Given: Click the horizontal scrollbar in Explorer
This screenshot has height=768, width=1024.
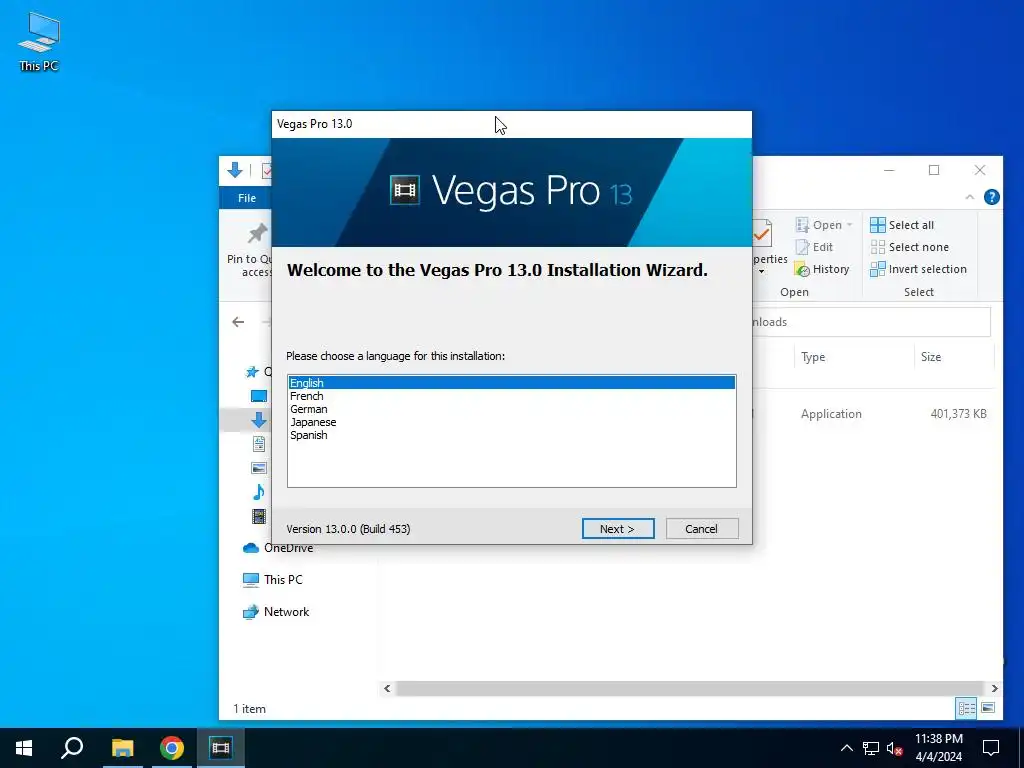Looking at the screenshot, I should tap(690, 688).
